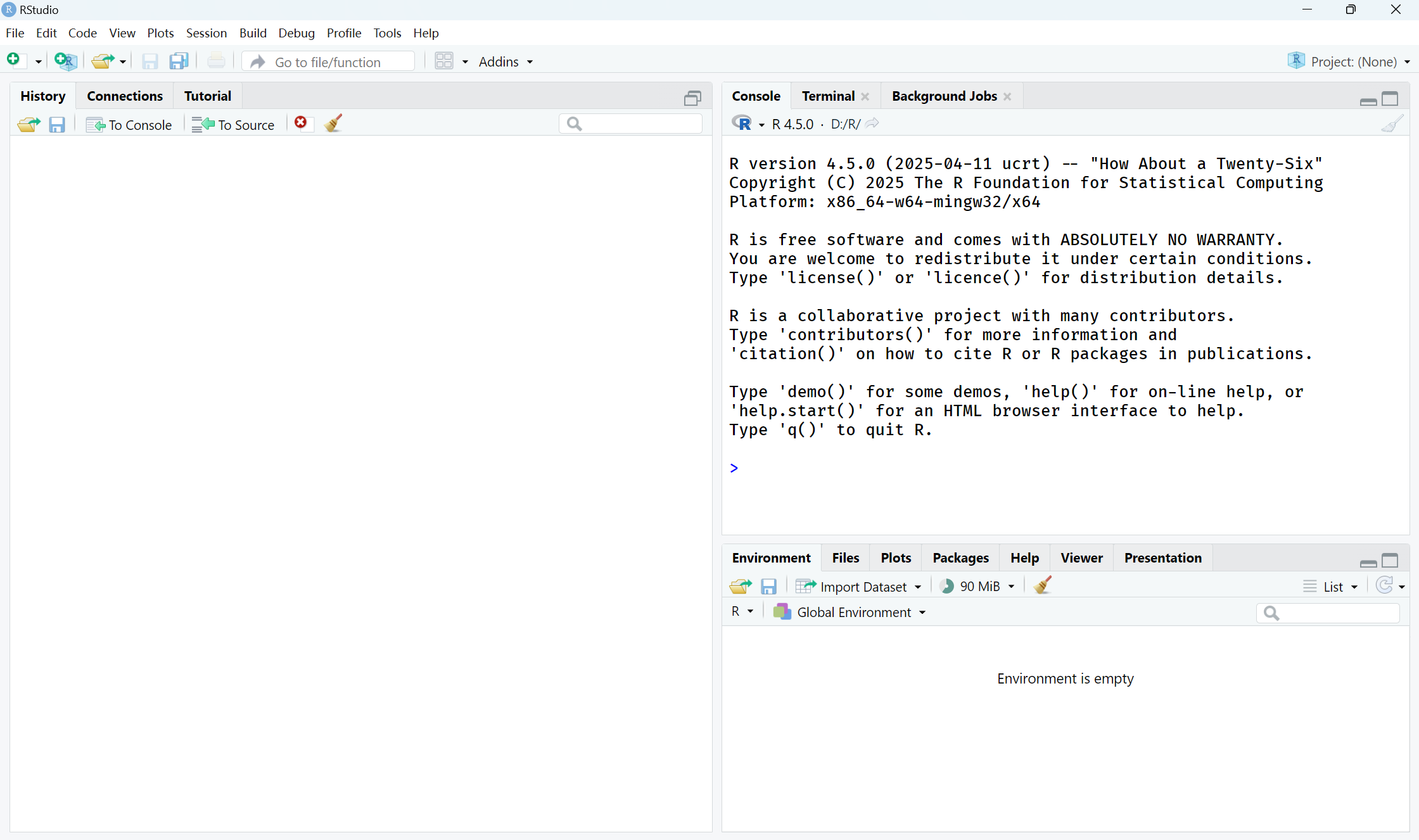Select the Console tab
Viewport: 1419px width, 840px height.
pyautogui.click(x=756, y=96)
